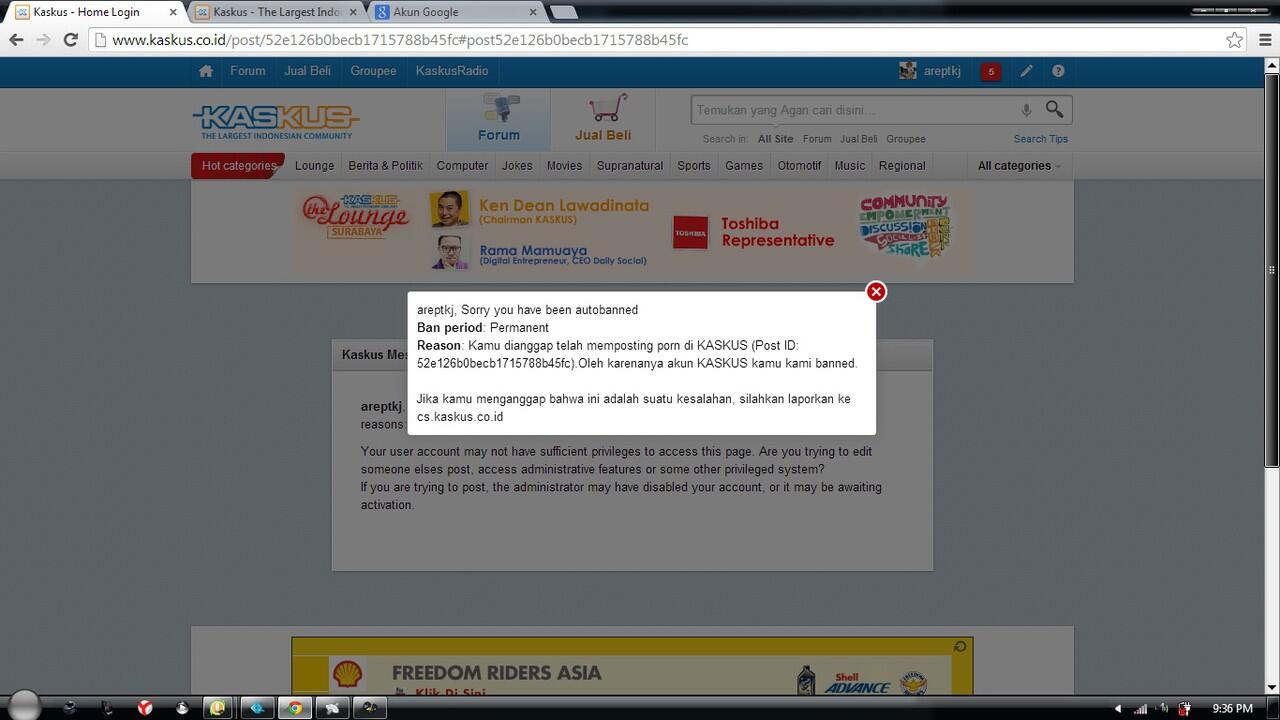The width and height of the screenshot is (1280, 720).
Task: Select the Kaskus - Home Login tab
Action: (95, 12)
